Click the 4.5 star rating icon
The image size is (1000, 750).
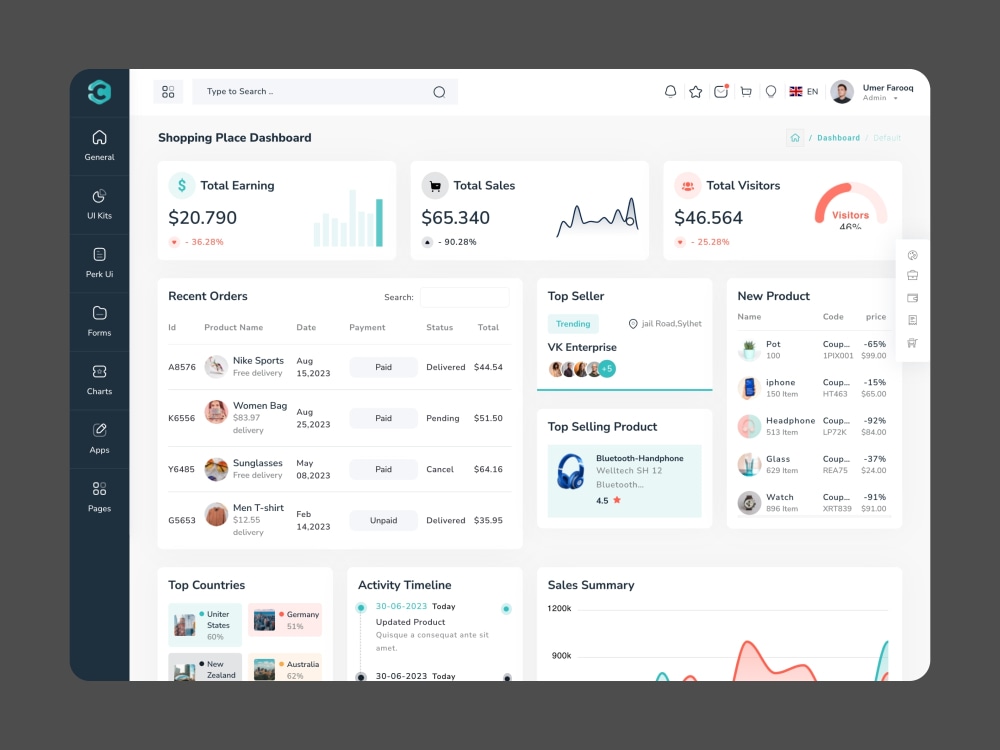(x=617, y=500)
